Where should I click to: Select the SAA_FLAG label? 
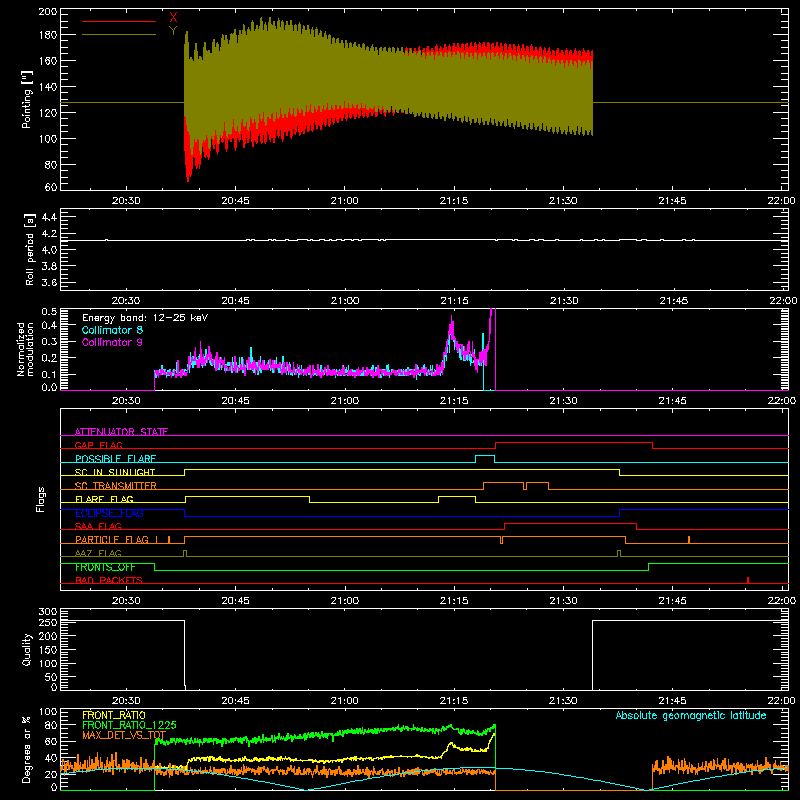pyautogui.click(x=98, y=526)
